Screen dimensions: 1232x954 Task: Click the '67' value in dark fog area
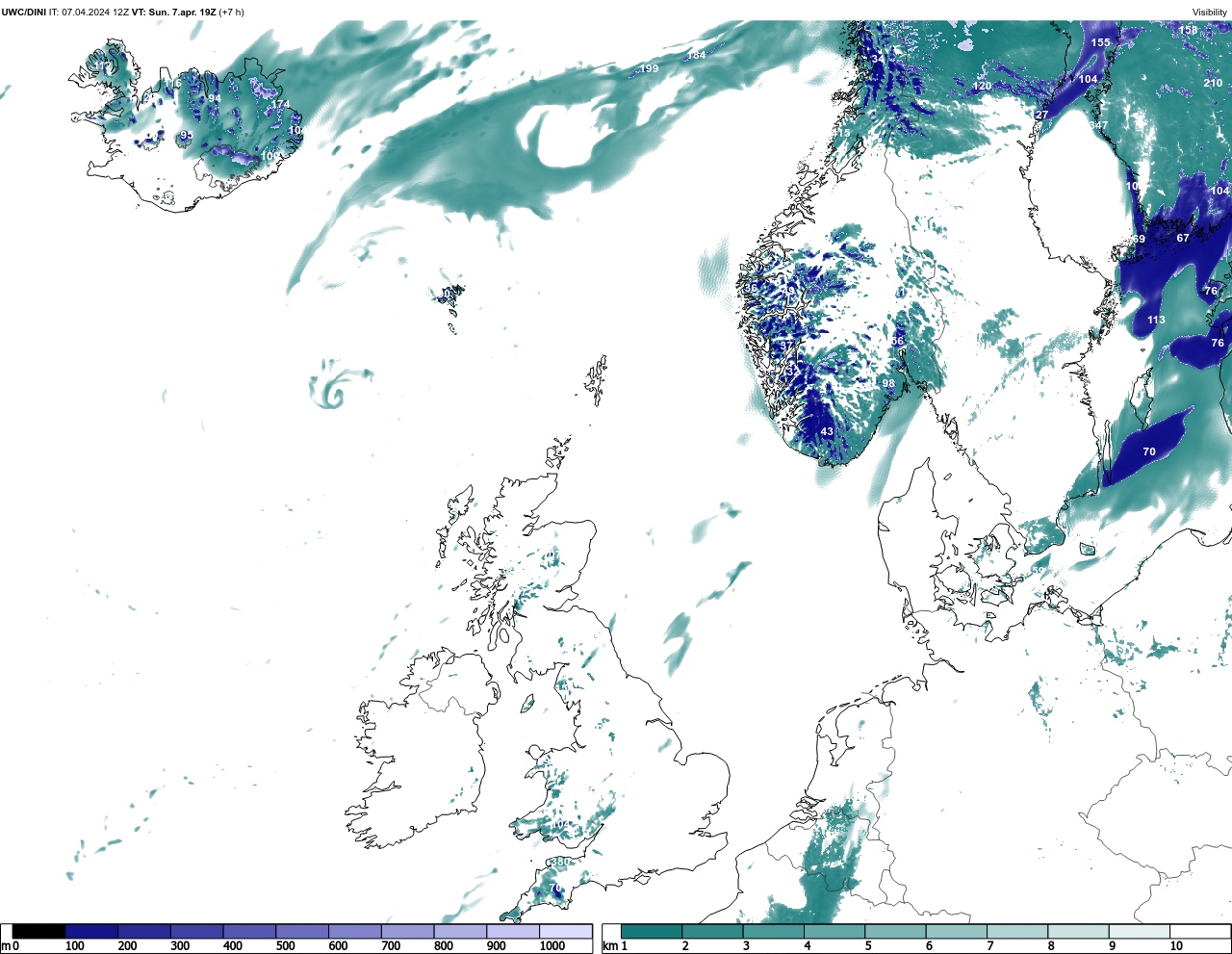tap(1183, 238)
